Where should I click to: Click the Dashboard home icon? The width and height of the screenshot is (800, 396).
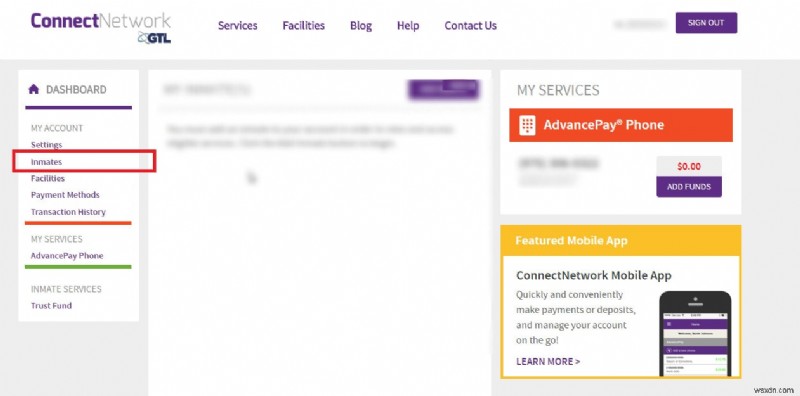click(34, 89)
